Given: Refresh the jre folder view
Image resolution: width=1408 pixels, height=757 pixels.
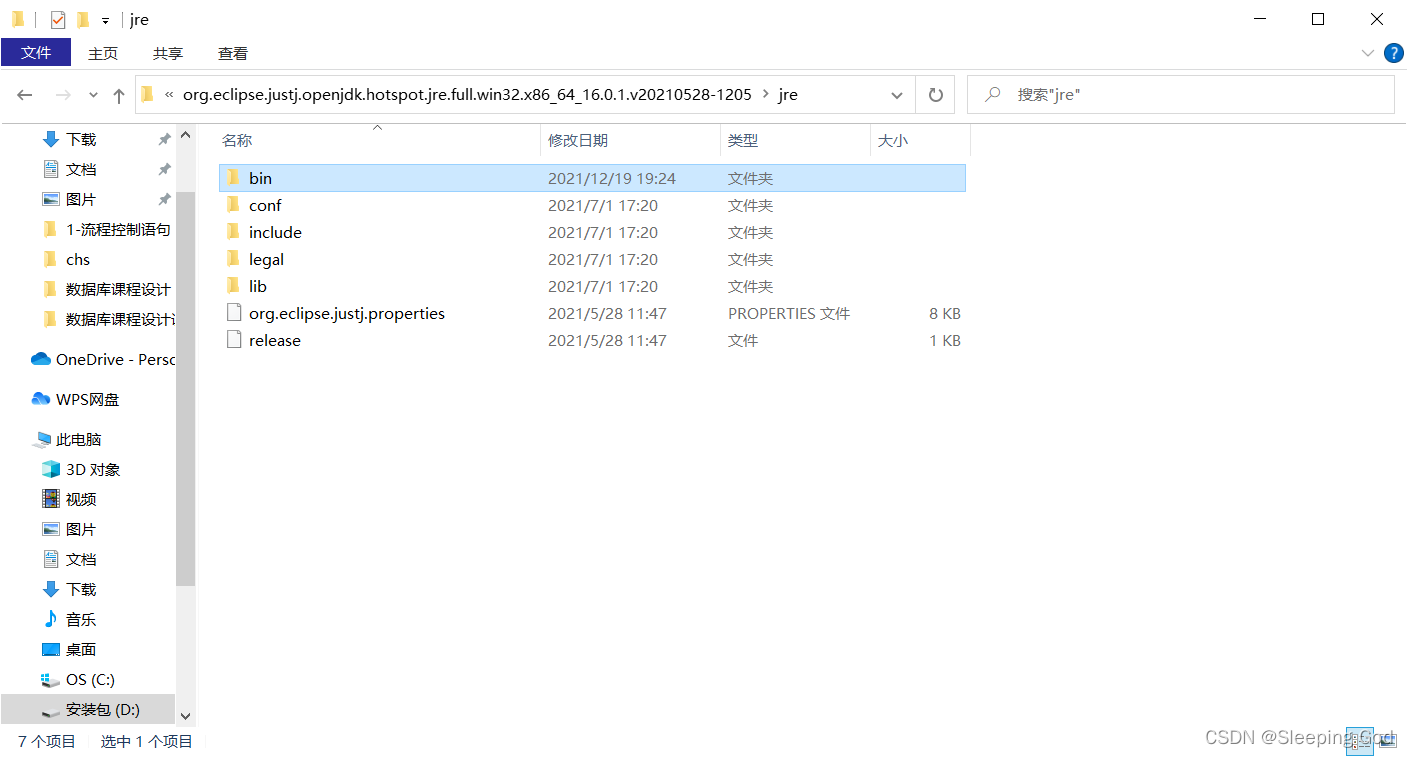Looking at the screenshot, I should pos(936,95).
